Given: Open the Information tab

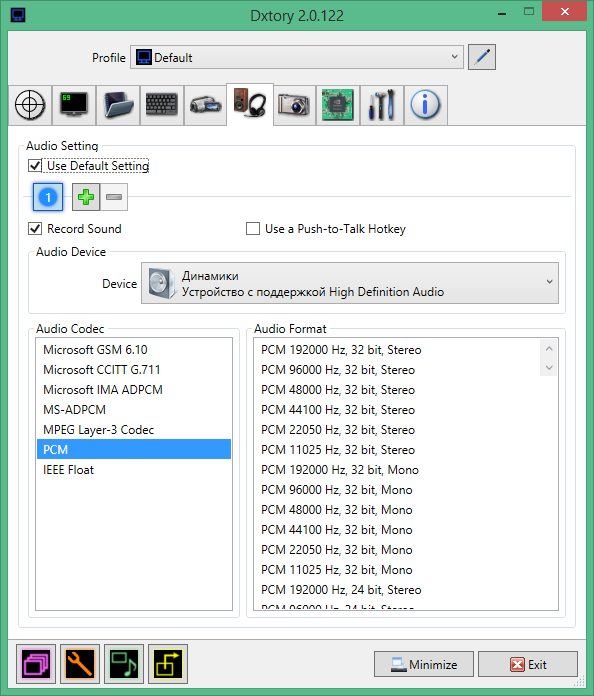Looking at the screenshot, I should (x=425, y=105).
